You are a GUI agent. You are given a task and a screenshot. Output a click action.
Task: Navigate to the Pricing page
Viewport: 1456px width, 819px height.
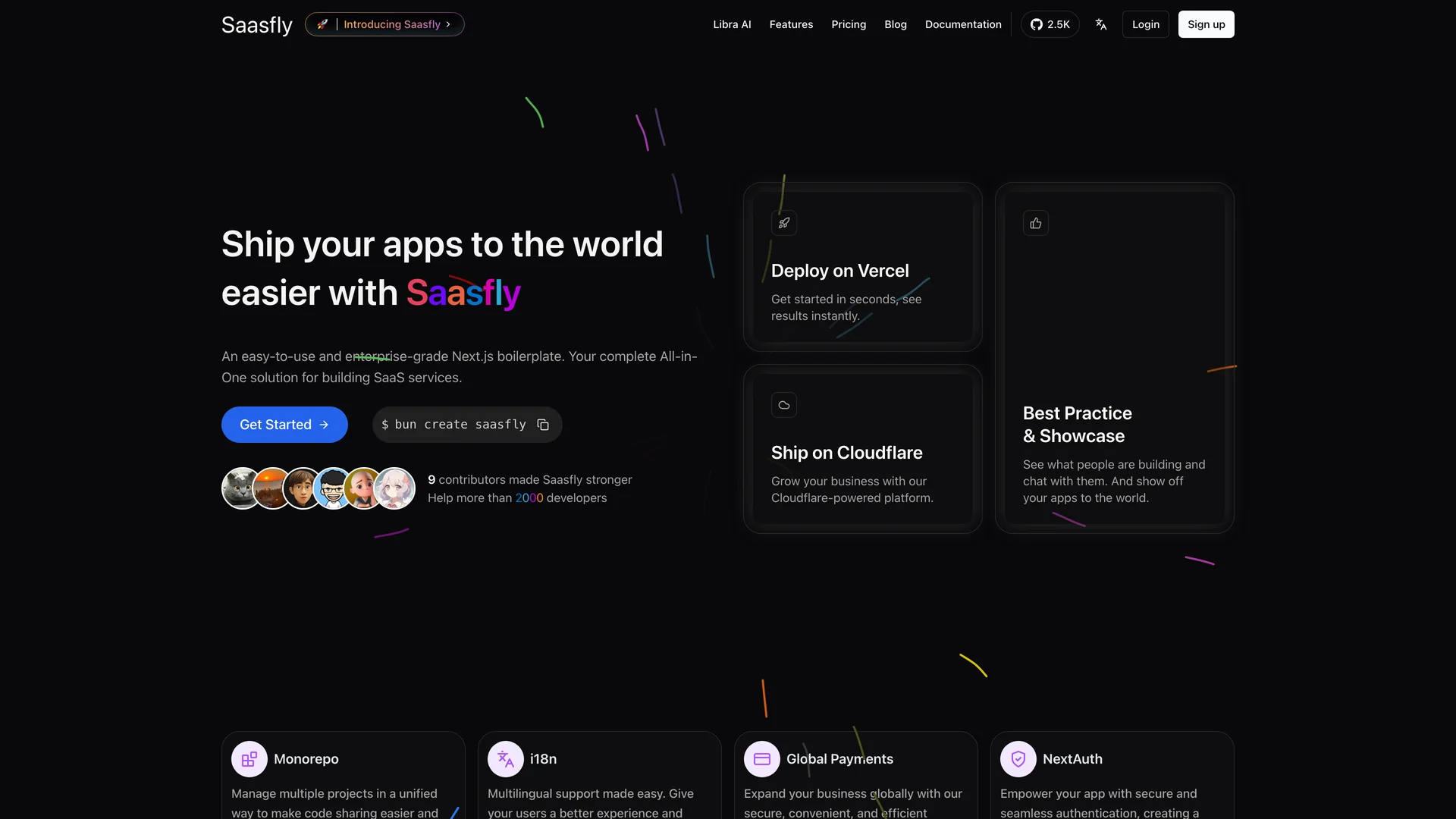[849, 24]
